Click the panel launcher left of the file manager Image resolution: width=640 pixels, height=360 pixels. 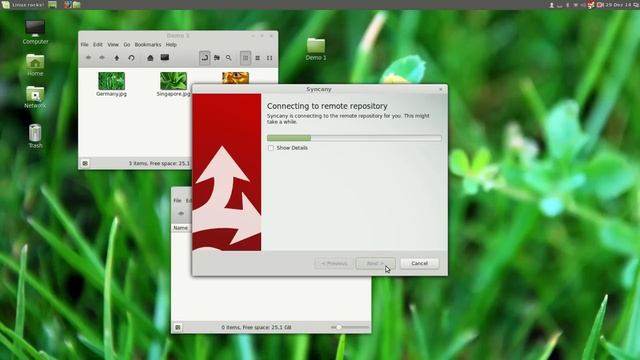pos(67,5)
